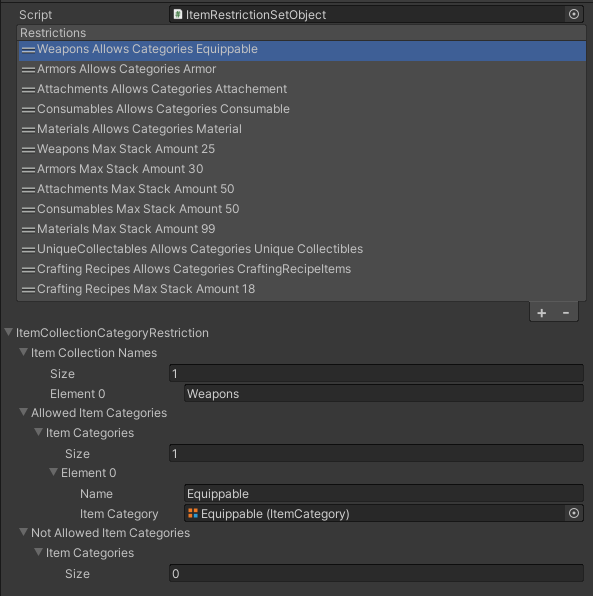Collapse the ItemCollectionCategoryRestriction foldout

click(8, 332)
